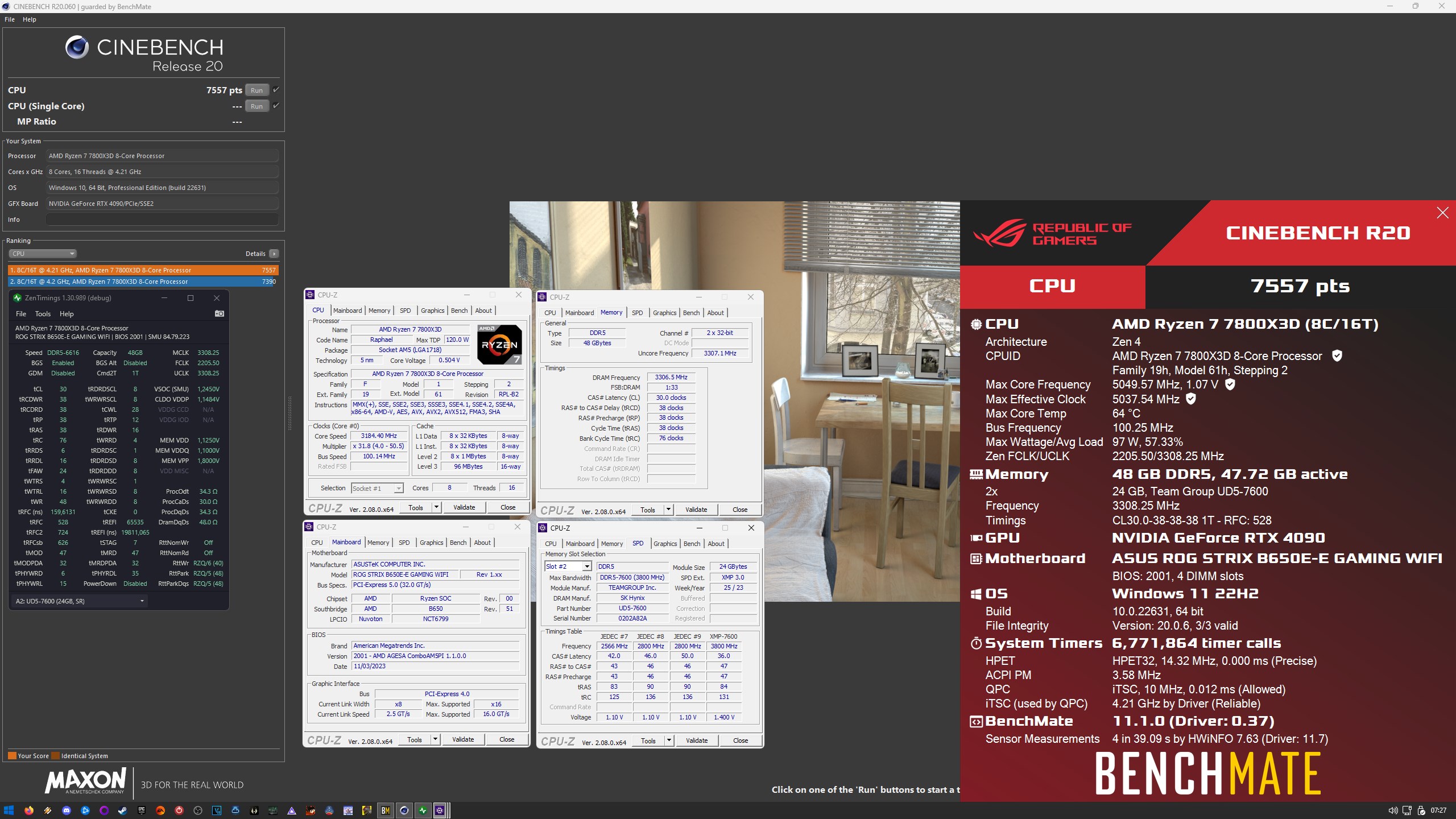Click the ZenTimings screenshot camera icon
The image size is (1456, 819).
[x=219, y=313]
